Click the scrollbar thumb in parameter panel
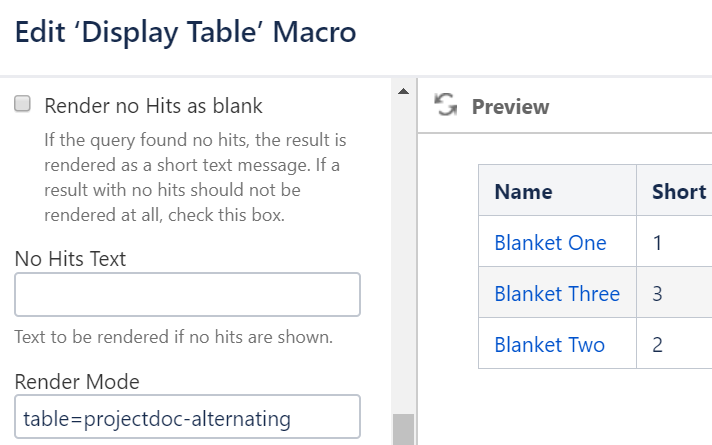Screen dimensions: 712x445 pos(403,430)
